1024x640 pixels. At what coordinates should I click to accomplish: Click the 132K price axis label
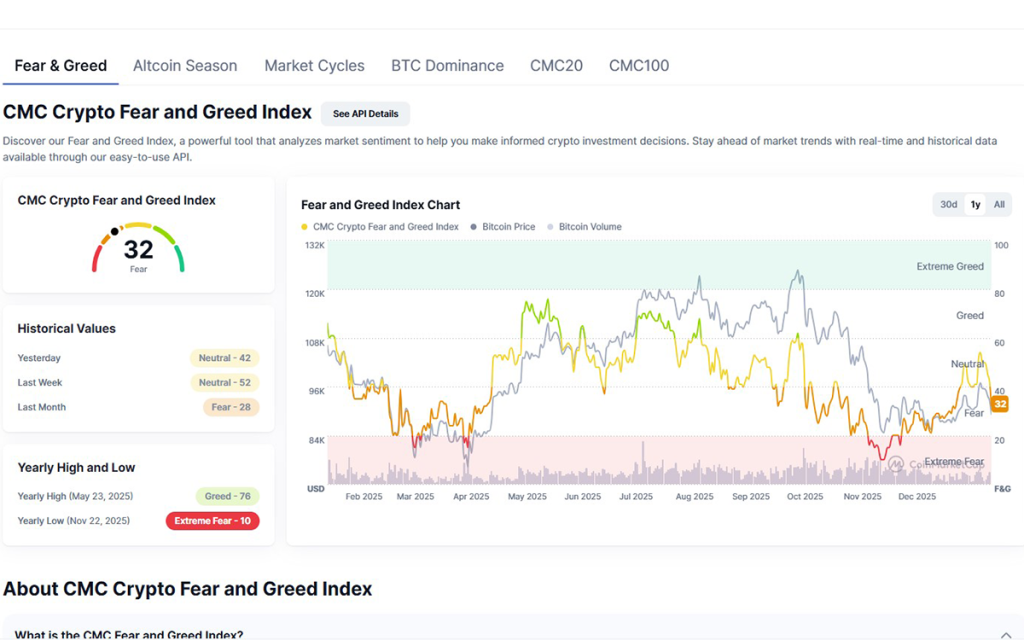pos(315,246)
